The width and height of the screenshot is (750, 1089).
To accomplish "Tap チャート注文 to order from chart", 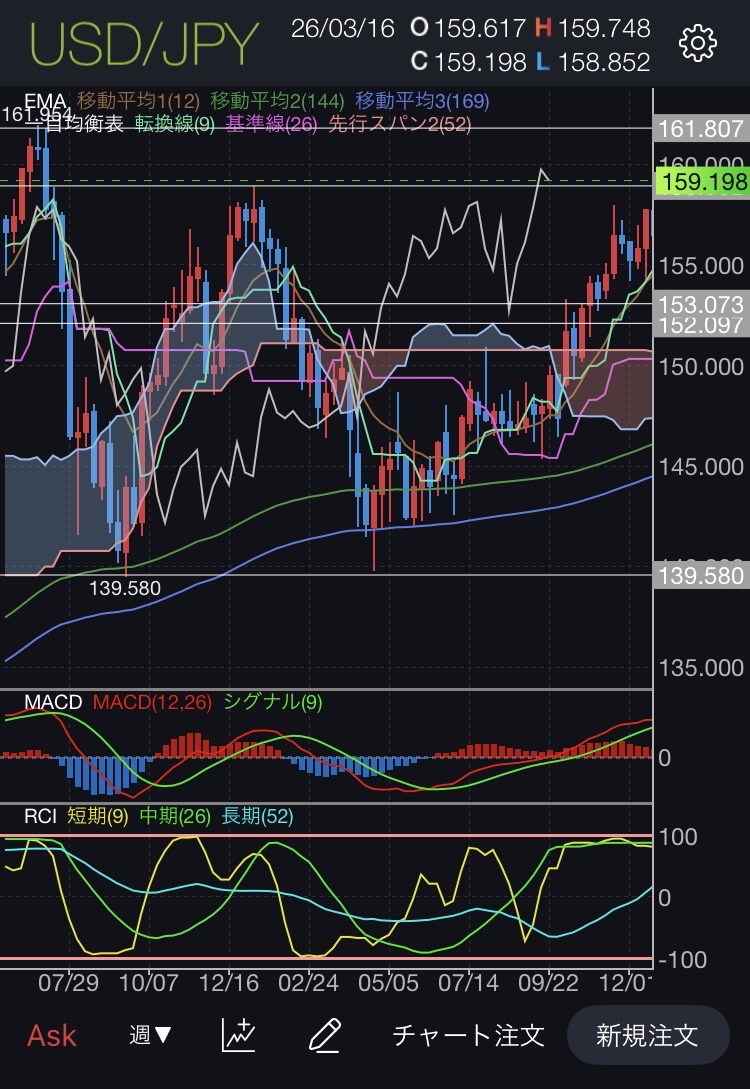I will [x=468, y=1035].
